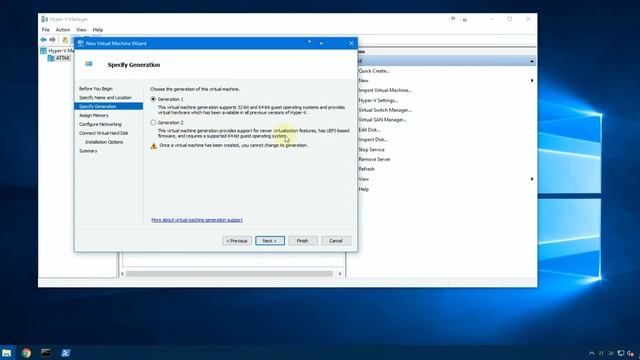Click Stop Service in the Actions pane

click(x=371, y=150)
